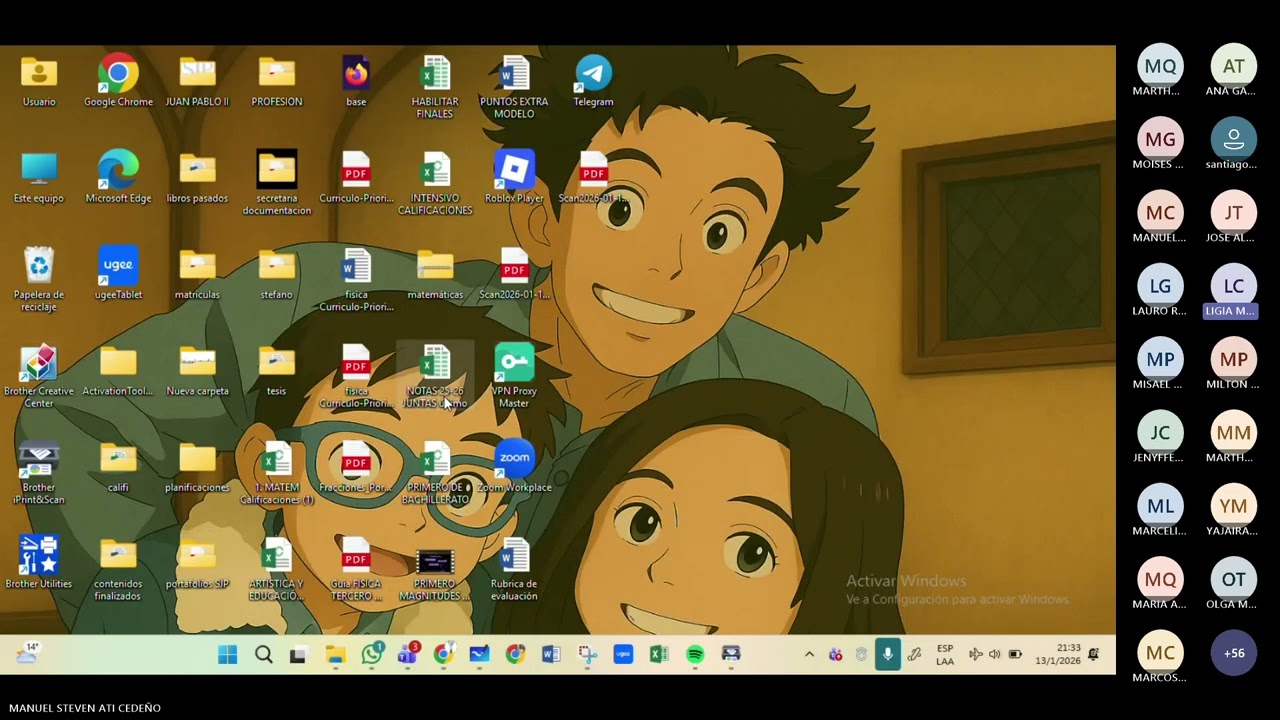Select the ActivationTool folder

pyautogui.click(x=118, y=370)
